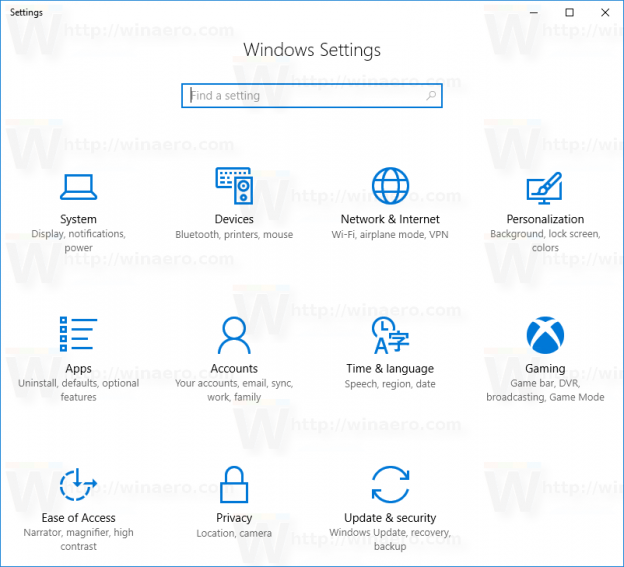Click the Wi-Fi, airplane mode, VPN text
This screenshot has height=567, width=624.
[x=390, y=235]
